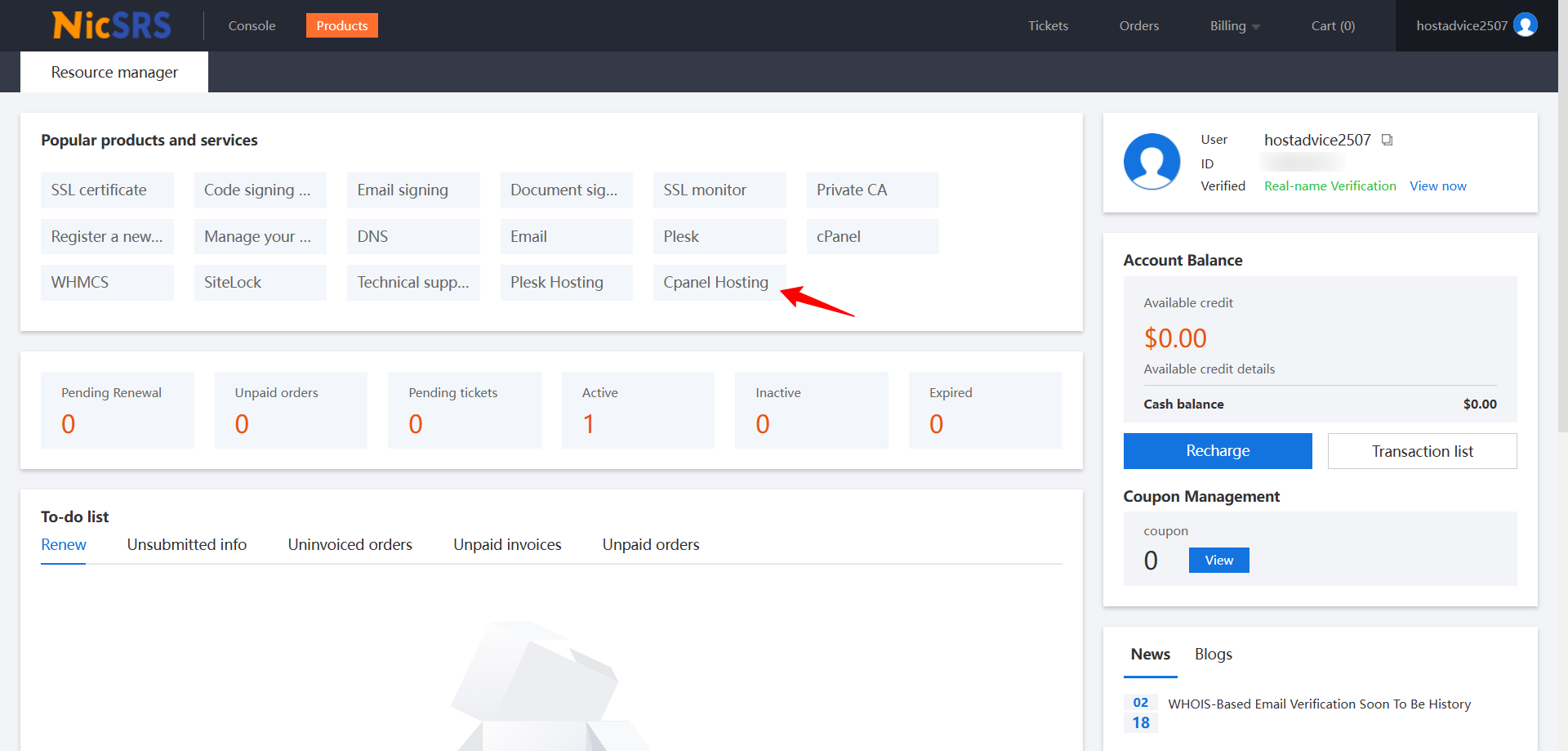Switch to Uninvoiced orders tab
The width and height of the screenshot is (1568, 751).
[350, 544]
